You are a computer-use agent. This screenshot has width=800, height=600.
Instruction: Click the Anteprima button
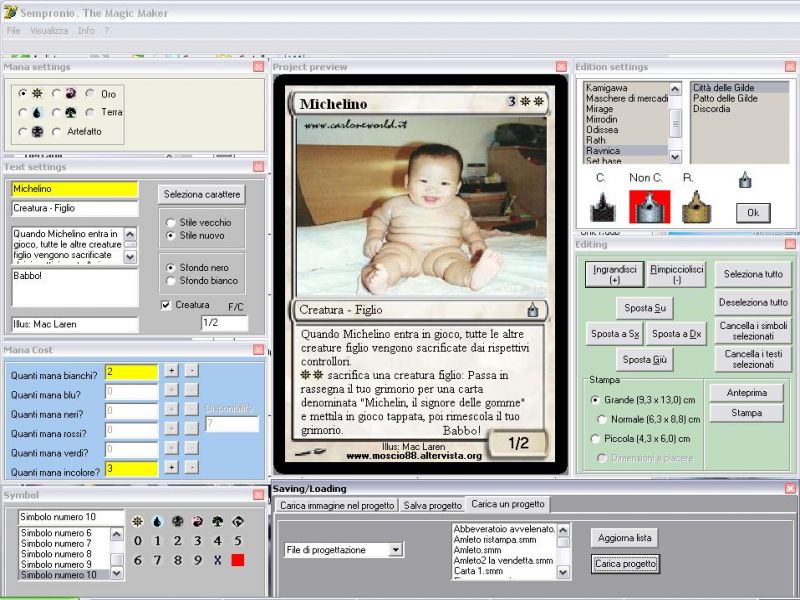(746, 393)
